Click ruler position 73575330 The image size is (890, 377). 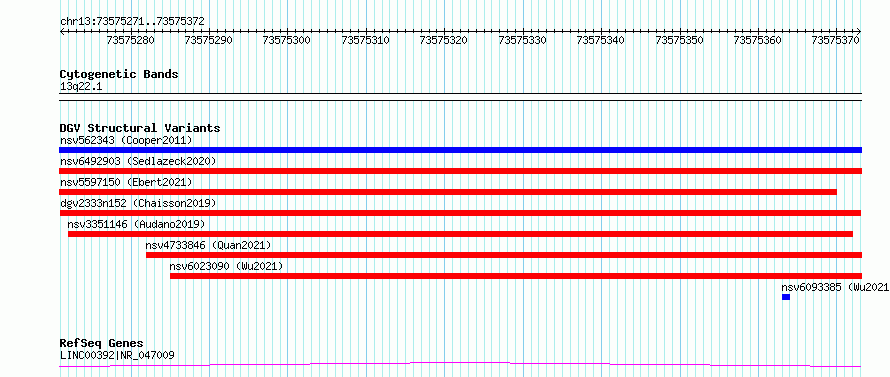click(x=522, y=40)
